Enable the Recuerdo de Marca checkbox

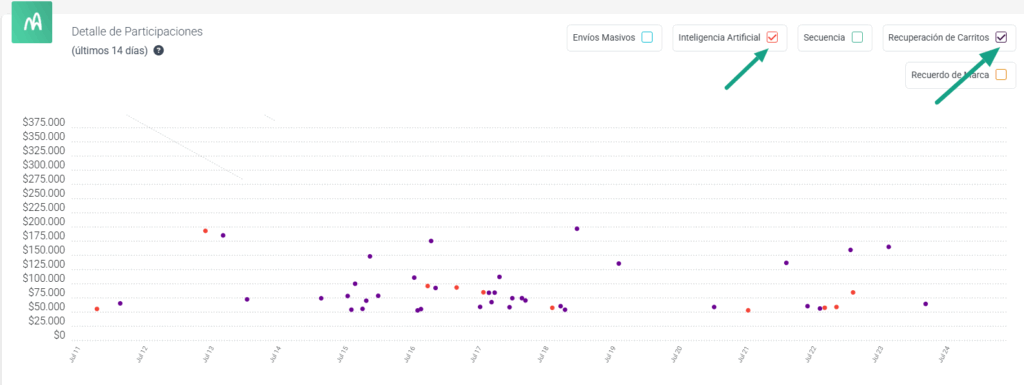(1001, 74)
